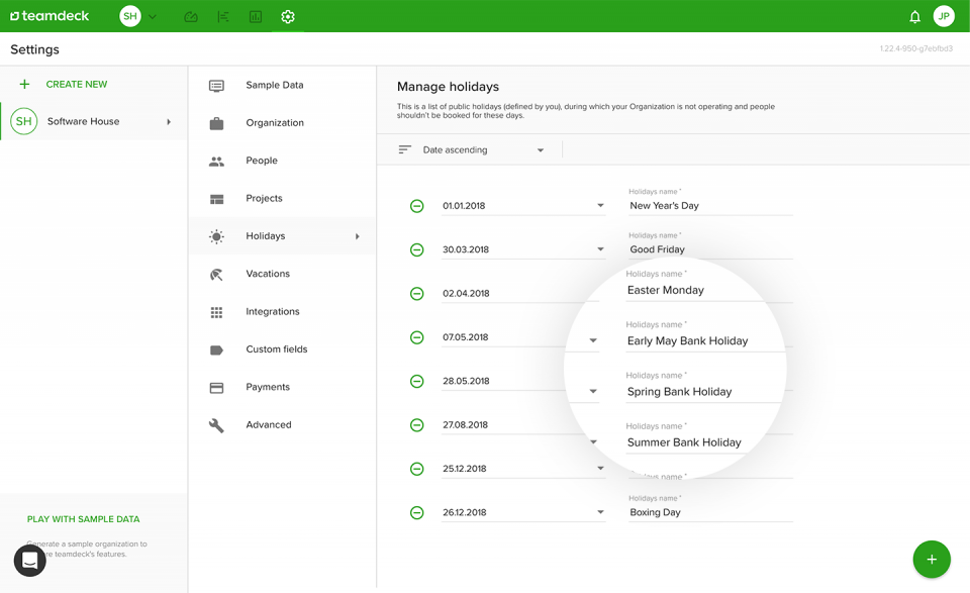Open the JP user avatar
970x593 pixels.
tap(943, 17)
